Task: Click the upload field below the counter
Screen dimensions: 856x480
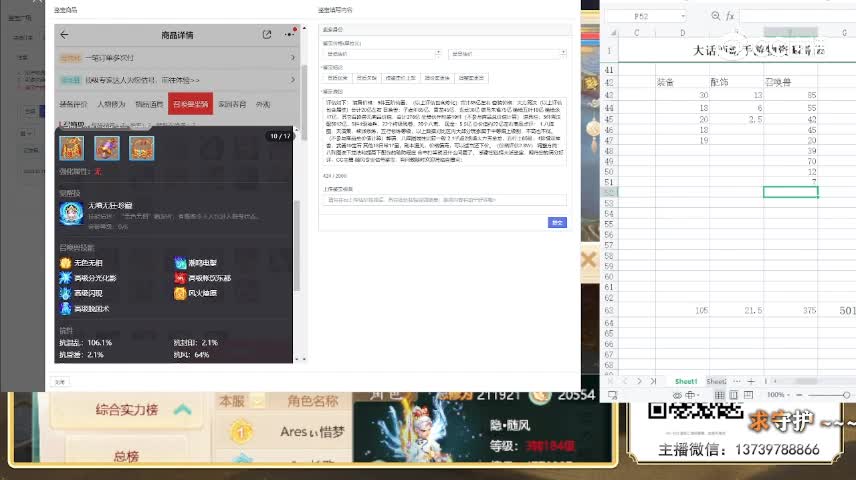Action: coord(444,200)
